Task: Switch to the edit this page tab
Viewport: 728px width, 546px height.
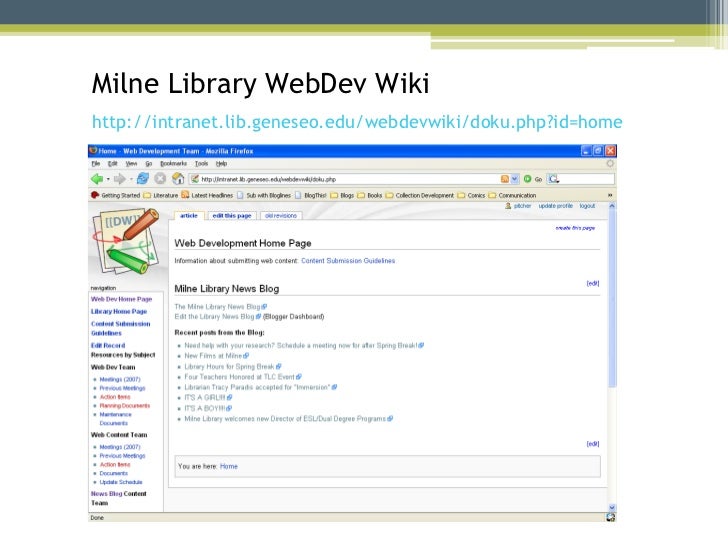Action: (232, 215)
